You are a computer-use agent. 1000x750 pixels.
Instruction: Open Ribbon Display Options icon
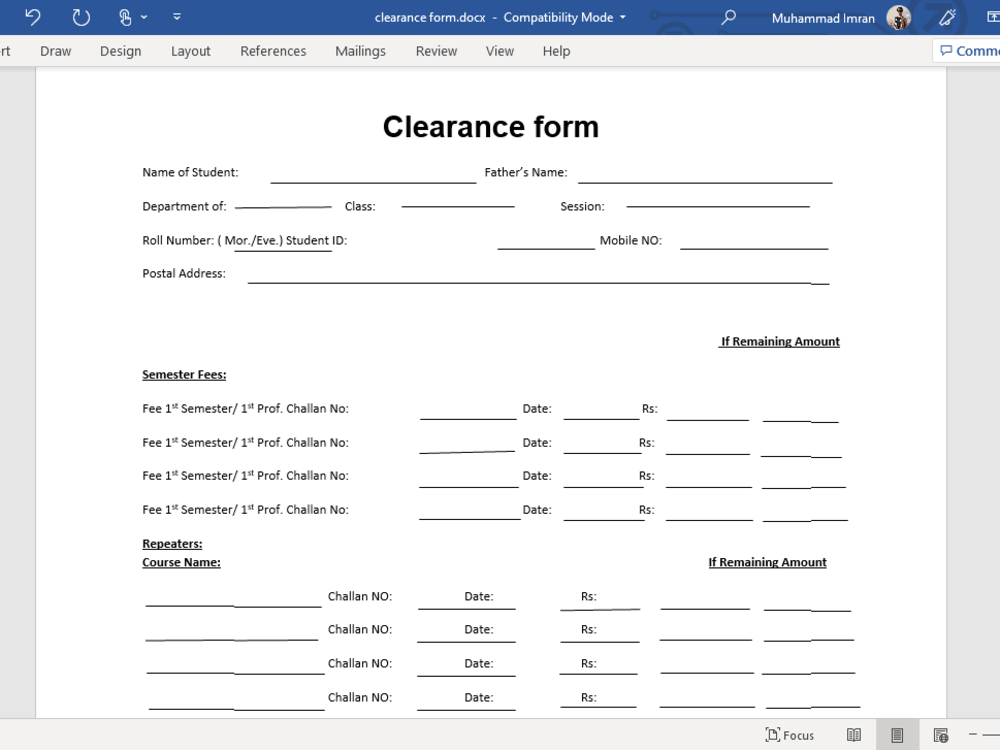tap(994, 17)
